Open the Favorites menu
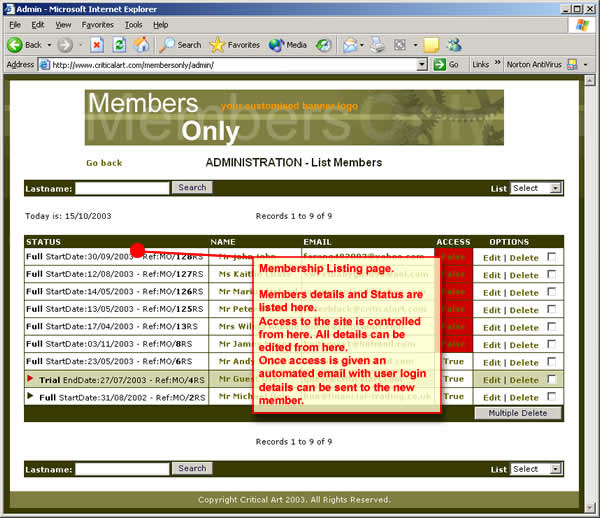 tap(98, 25)
